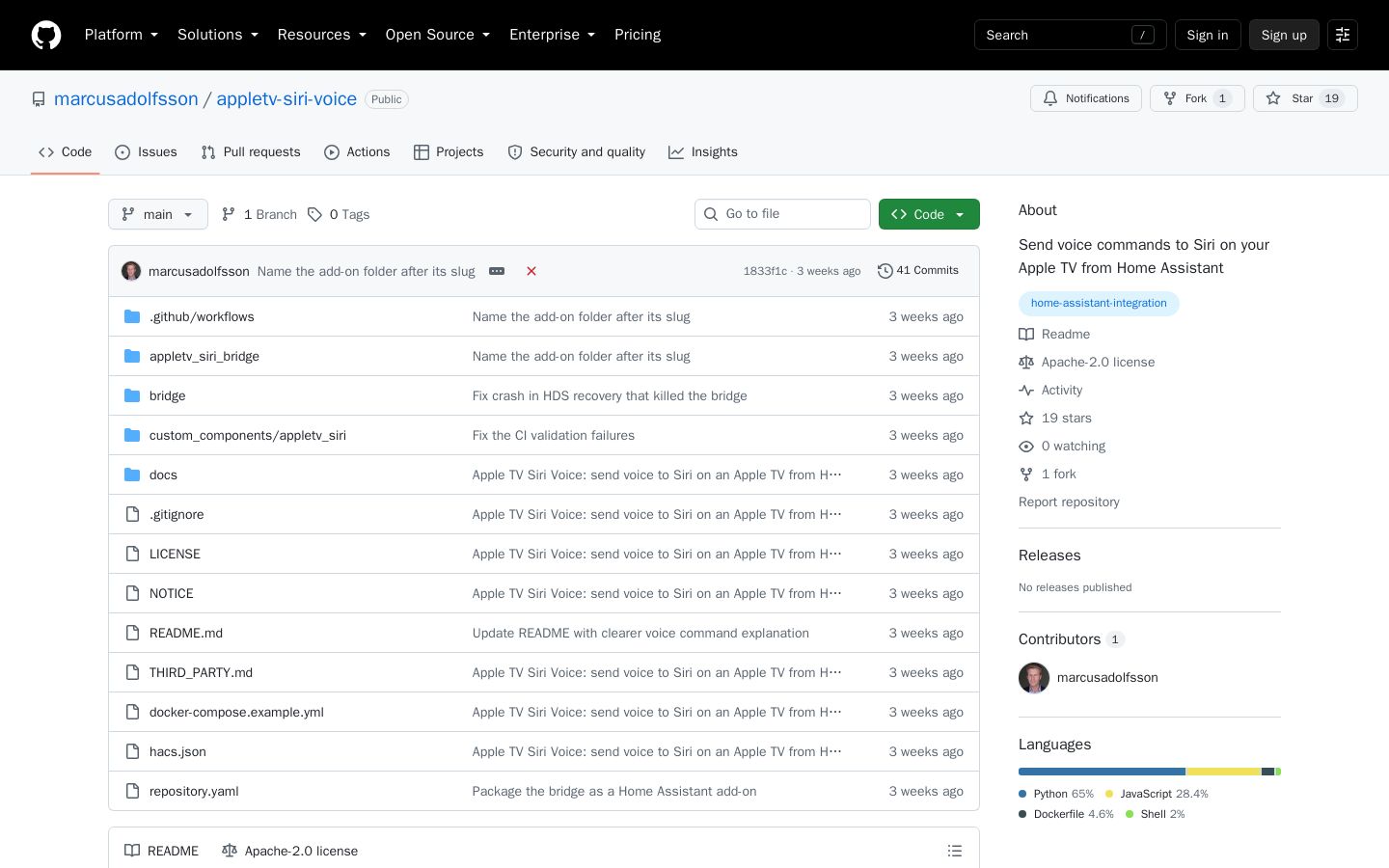Open the custom_components/appletv_siri folder
The image size is (1389, 868).
coord(248,435)
